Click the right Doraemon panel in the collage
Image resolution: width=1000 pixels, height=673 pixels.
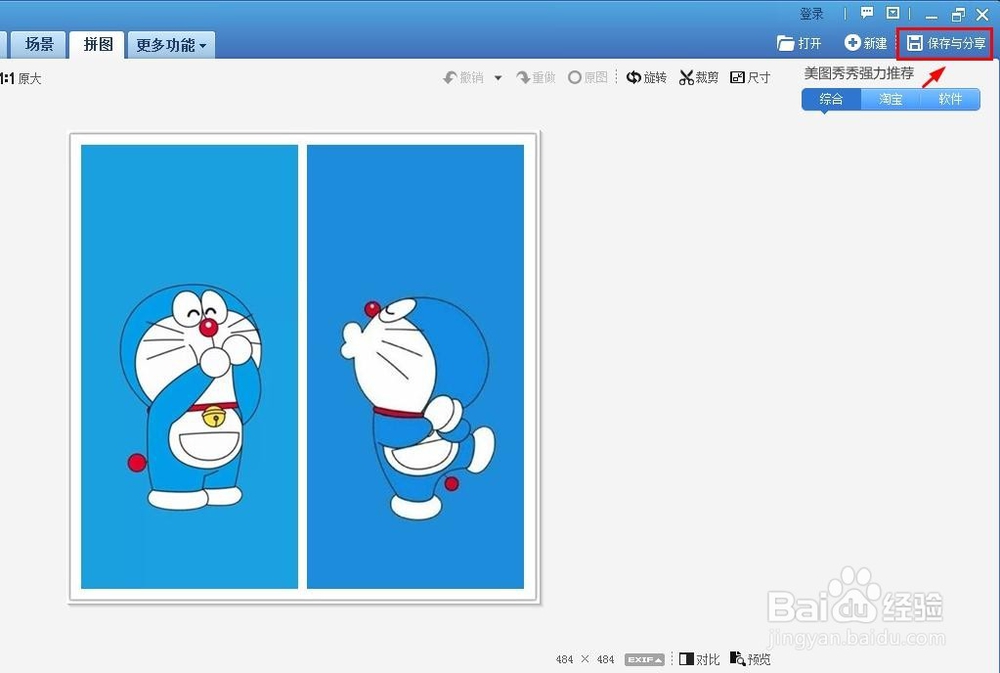pyautogui.click(x=415, y=367)
